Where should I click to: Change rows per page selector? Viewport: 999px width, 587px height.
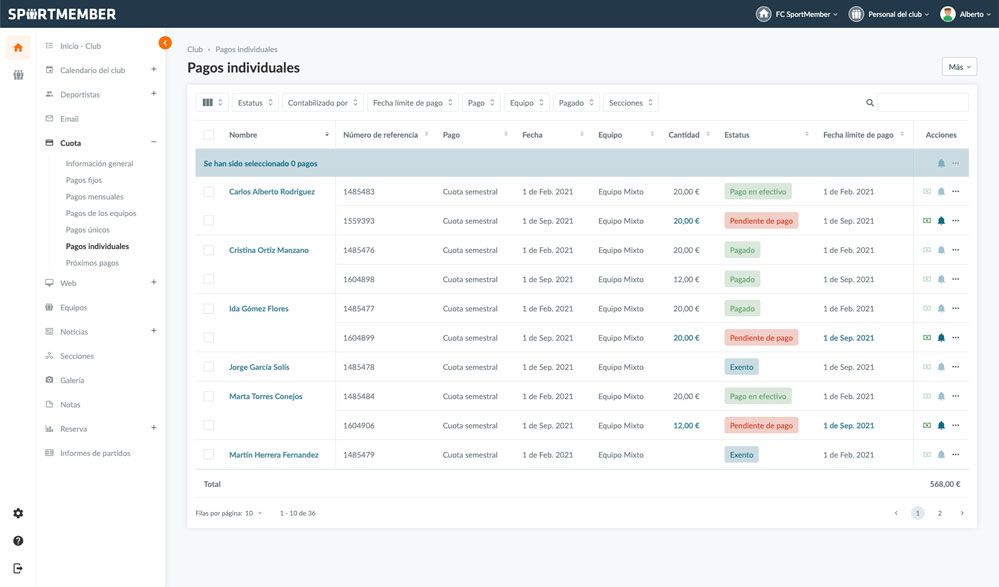click(254, 513)
